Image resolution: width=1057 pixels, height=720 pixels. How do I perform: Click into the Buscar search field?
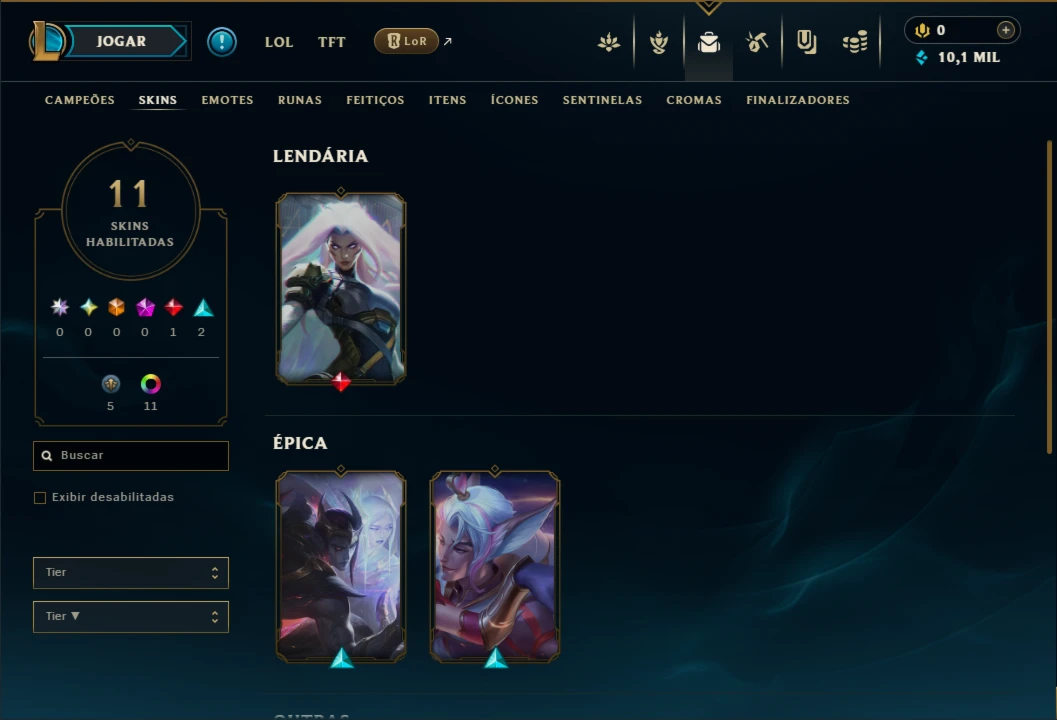click(131, 456)
